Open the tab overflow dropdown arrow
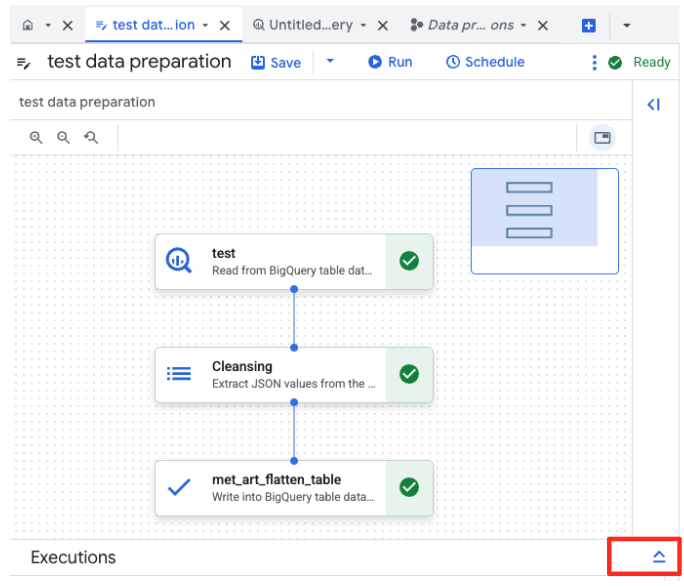This screenshot has height=587, width=684. coord(627,25)
